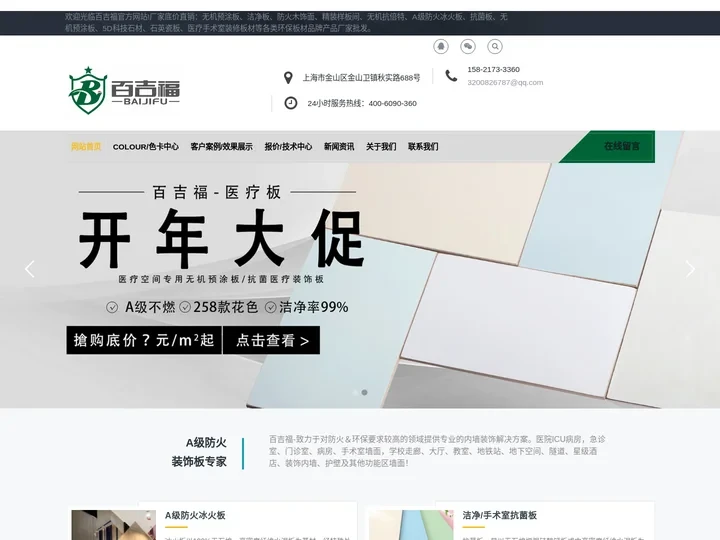
Task: Click the top welcome announcement text
Action: tap(286, 22)
